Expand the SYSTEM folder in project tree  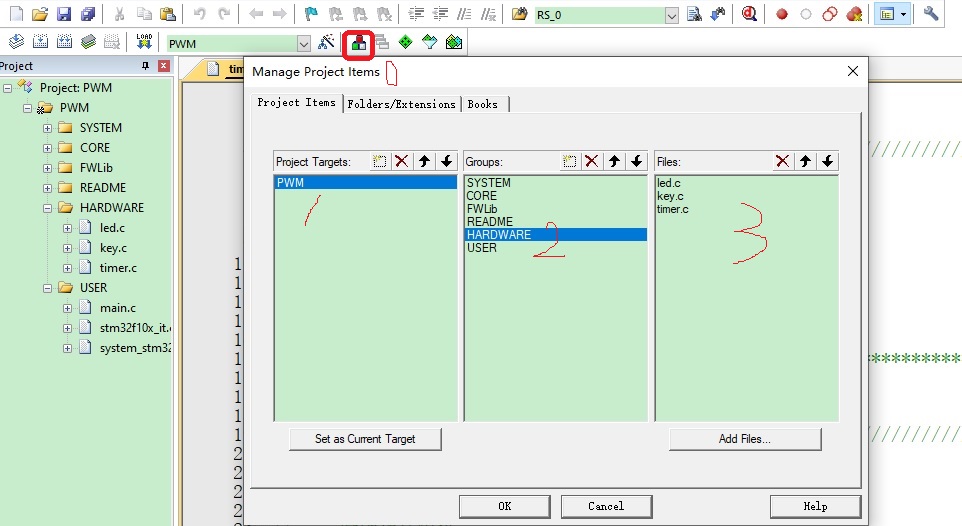point(47,128)
